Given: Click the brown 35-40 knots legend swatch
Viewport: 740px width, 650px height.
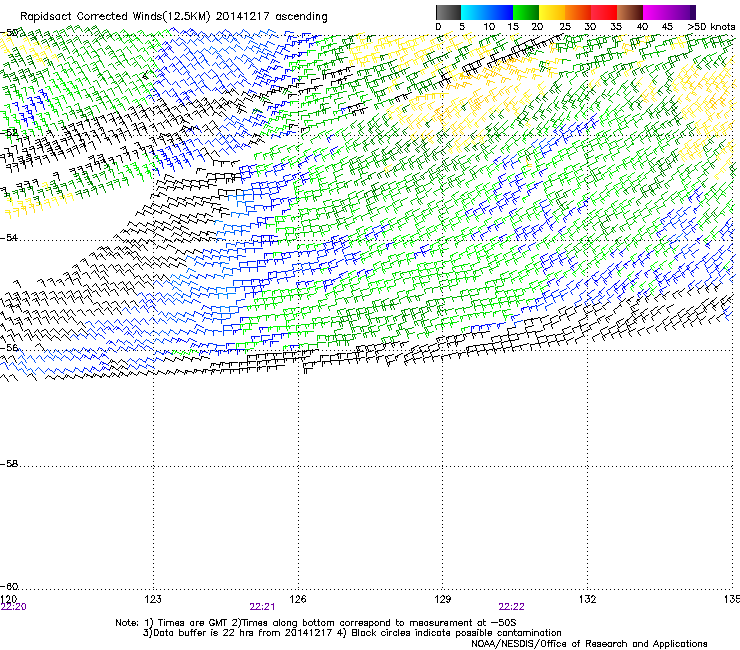Looking at the screenshot, I should (630, 12).
